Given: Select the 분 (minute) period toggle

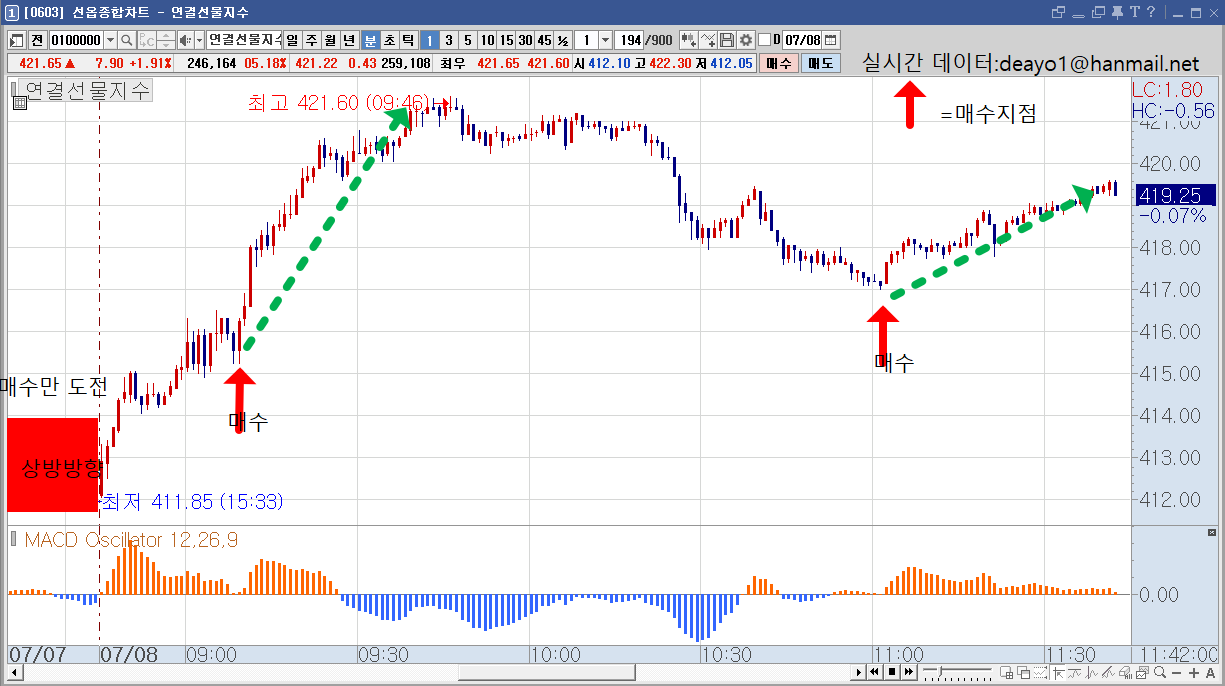Looking at the screenshot, I should click(x=371, y=40).
